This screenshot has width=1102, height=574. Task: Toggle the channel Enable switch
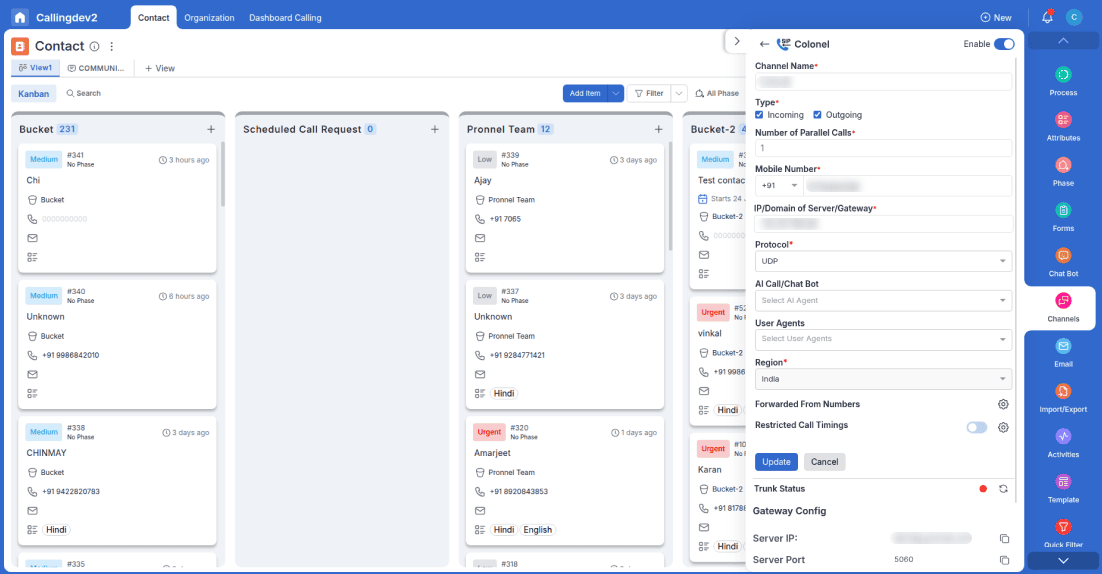pos(1003,44)
